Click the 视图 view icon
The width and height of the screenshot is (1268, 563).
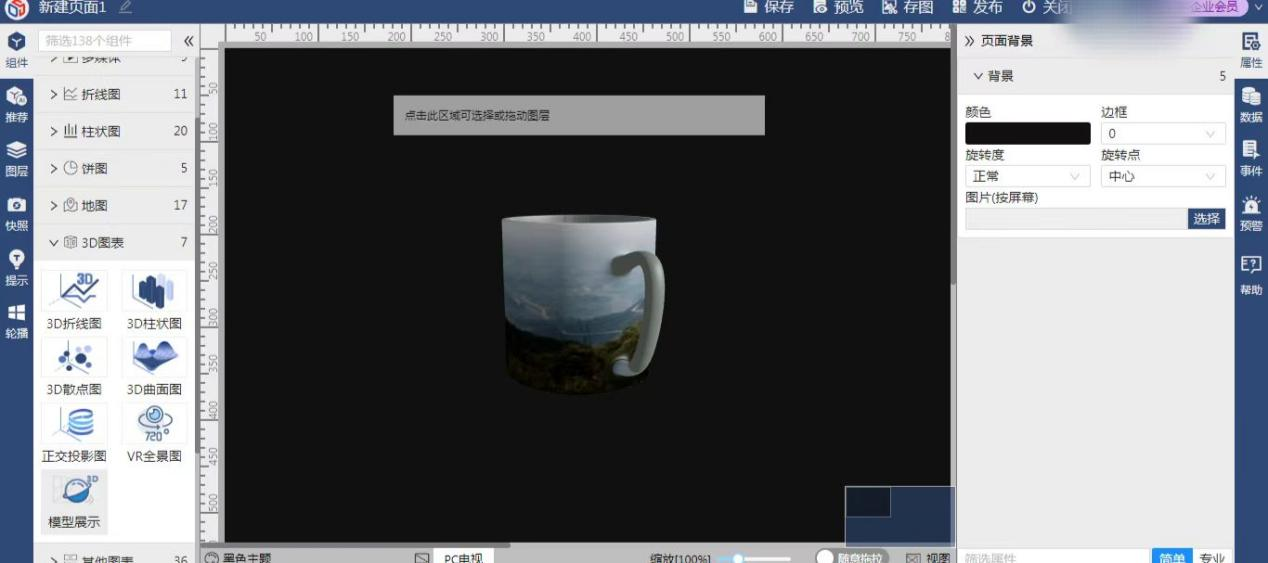(x=913, y=558)
